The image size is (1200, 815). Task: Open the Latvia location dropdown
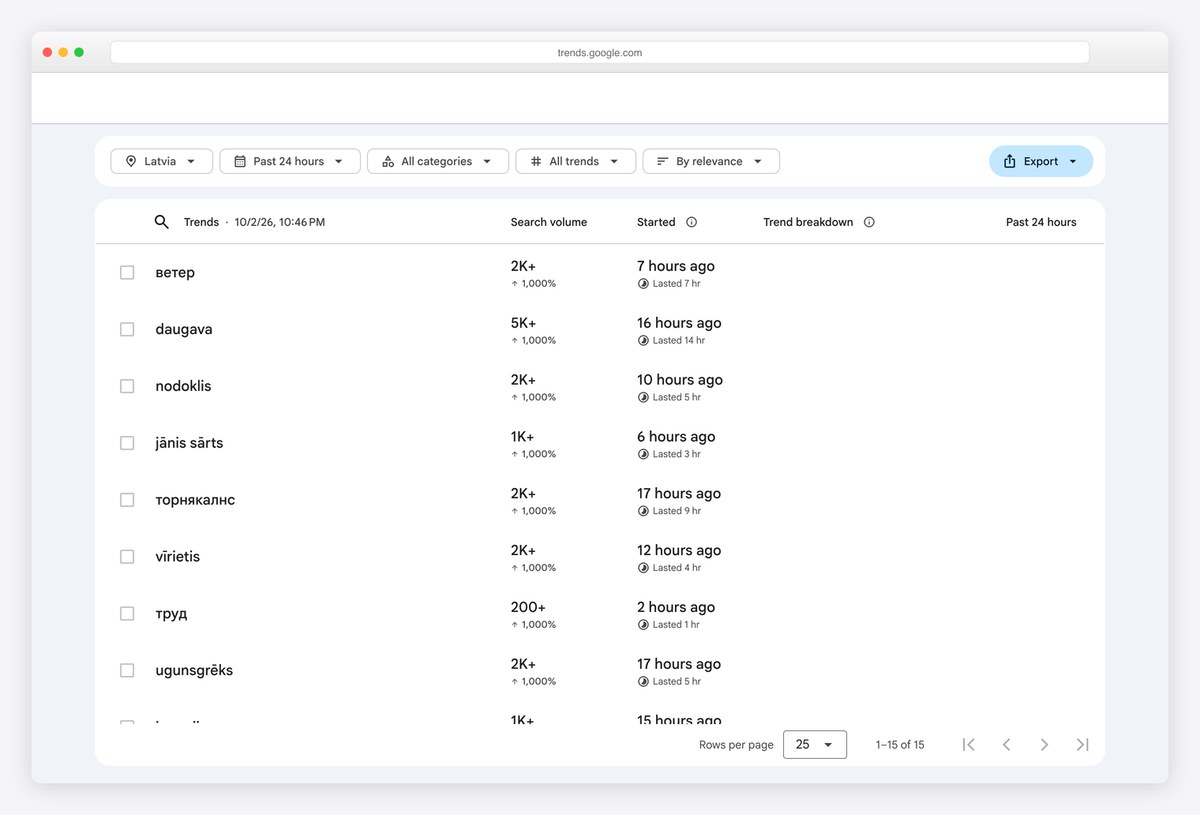pyautogui.click(x=161, y=161)
